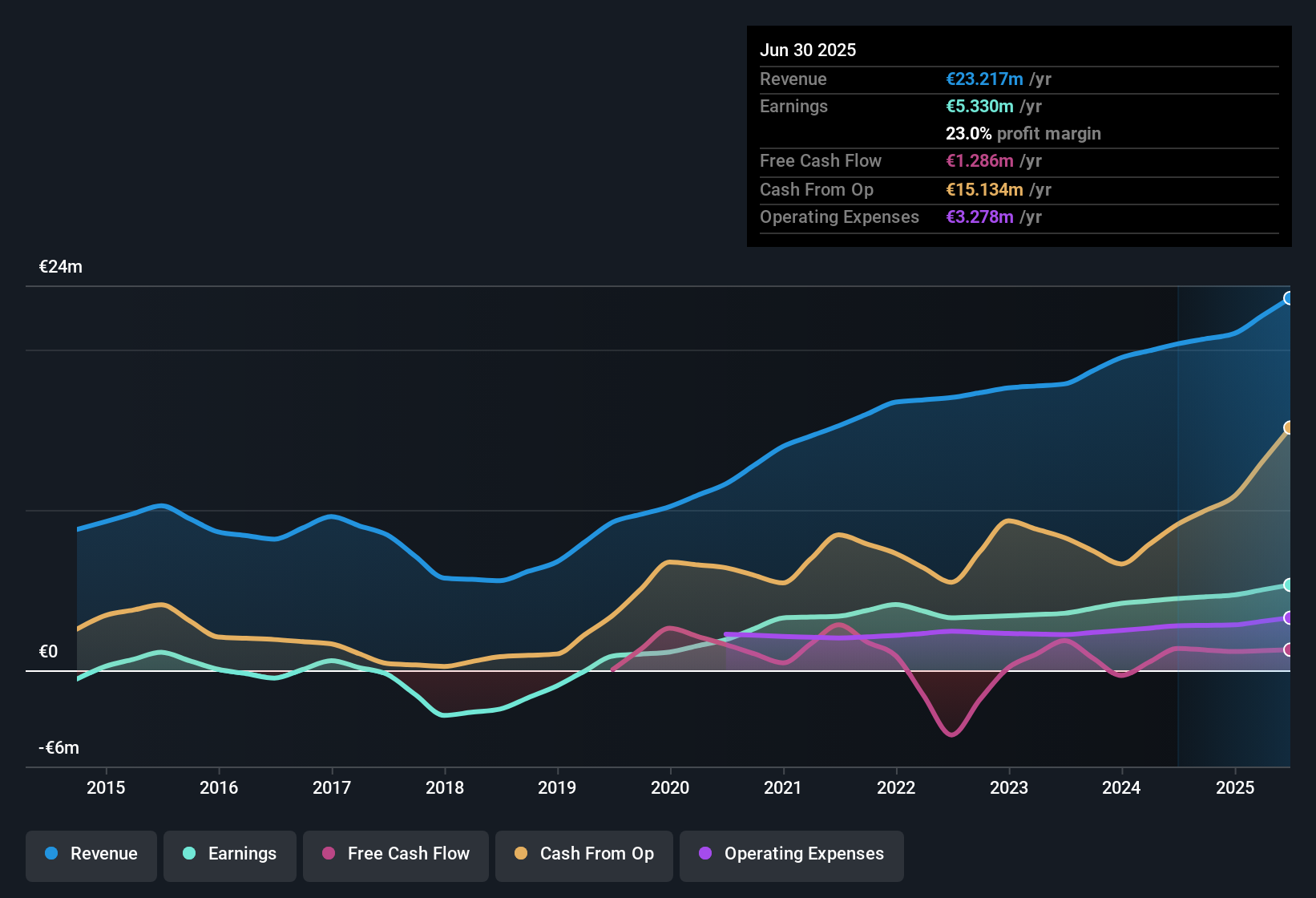
Task: Toggle the Revenue series visibility
Action: (91, 854)
